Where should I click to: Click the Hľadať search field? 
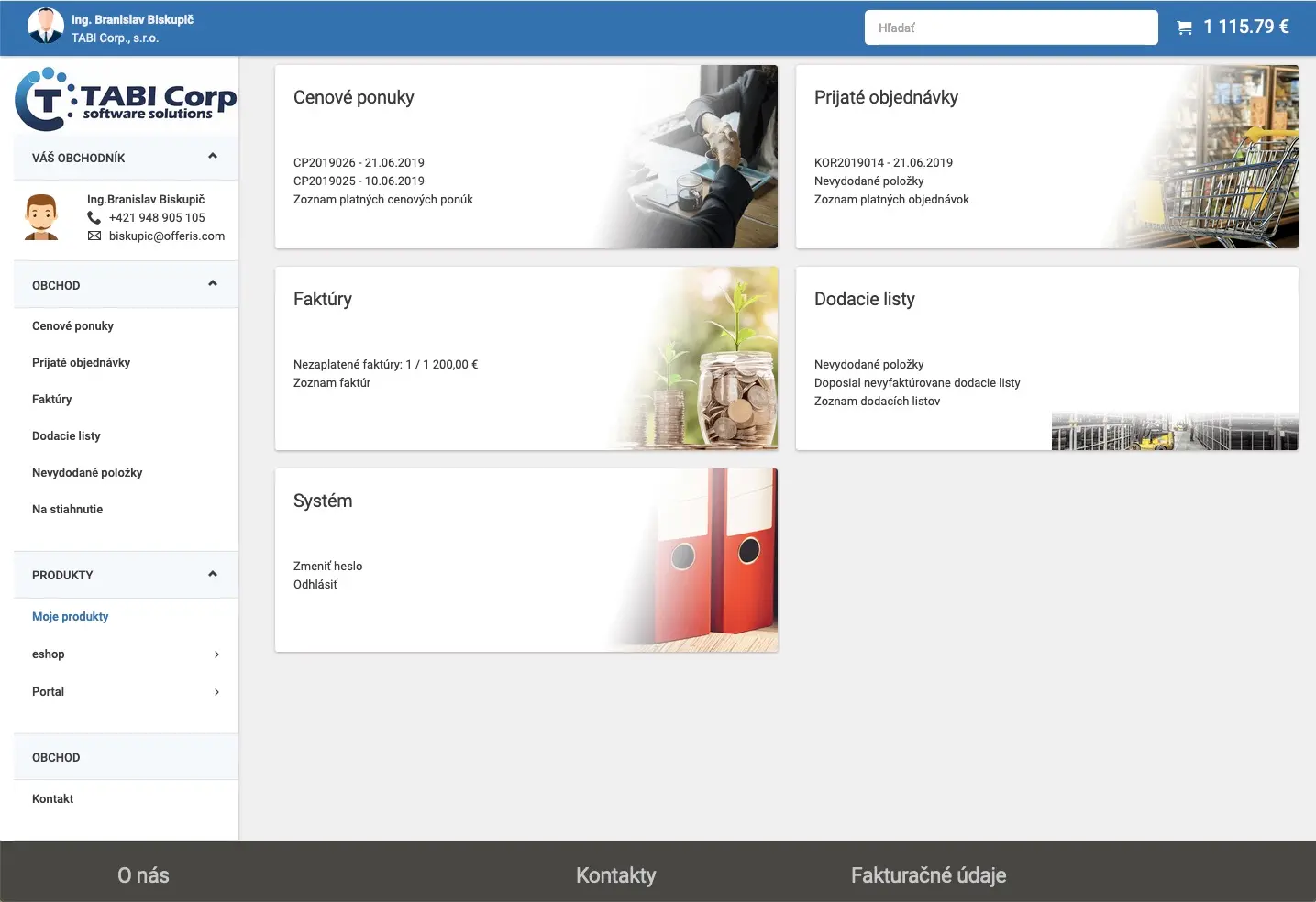[x=1011, y=27]
